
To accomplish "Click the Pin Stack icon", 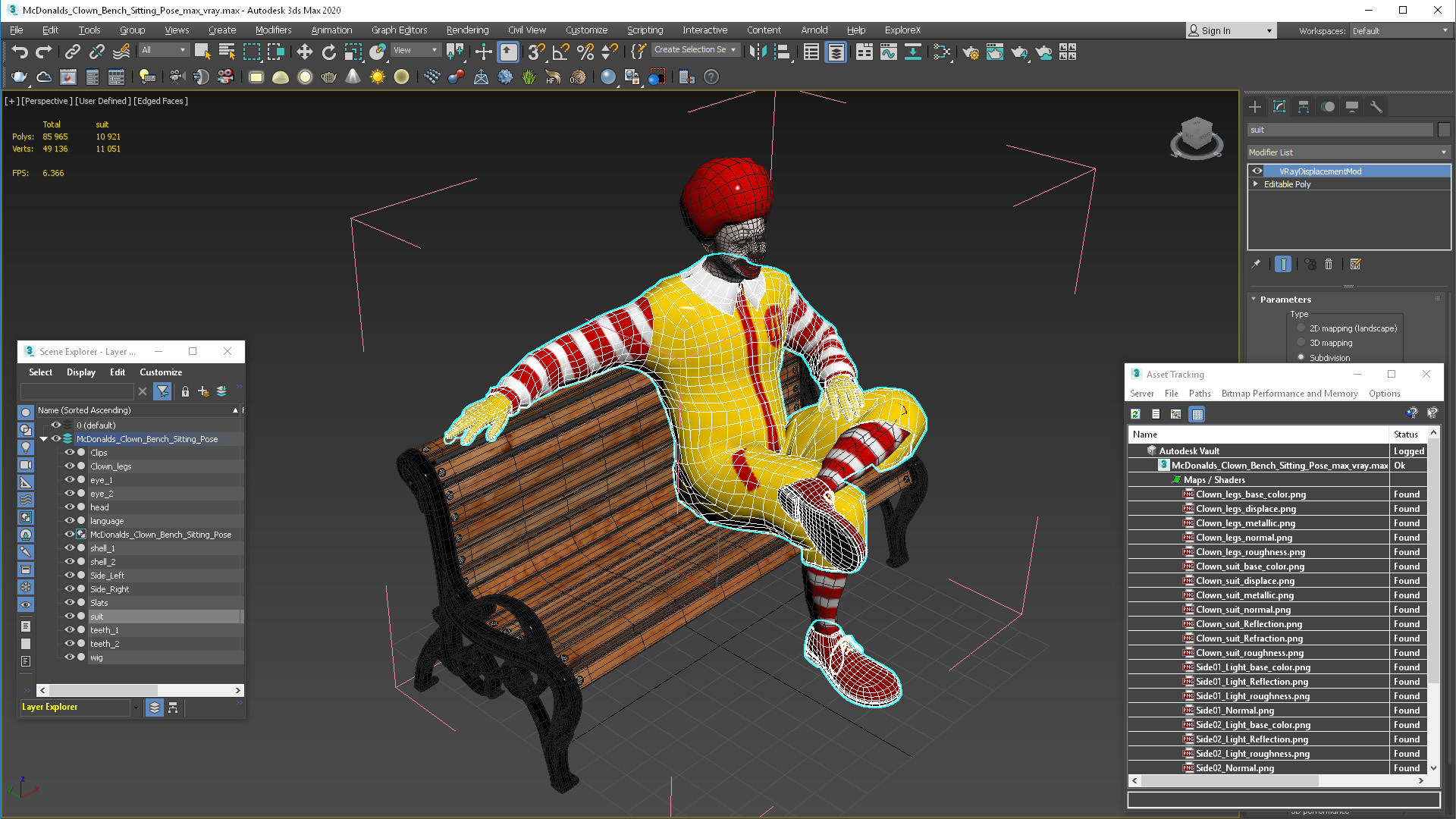I will pyautogui.click(x=1256, y=264).
